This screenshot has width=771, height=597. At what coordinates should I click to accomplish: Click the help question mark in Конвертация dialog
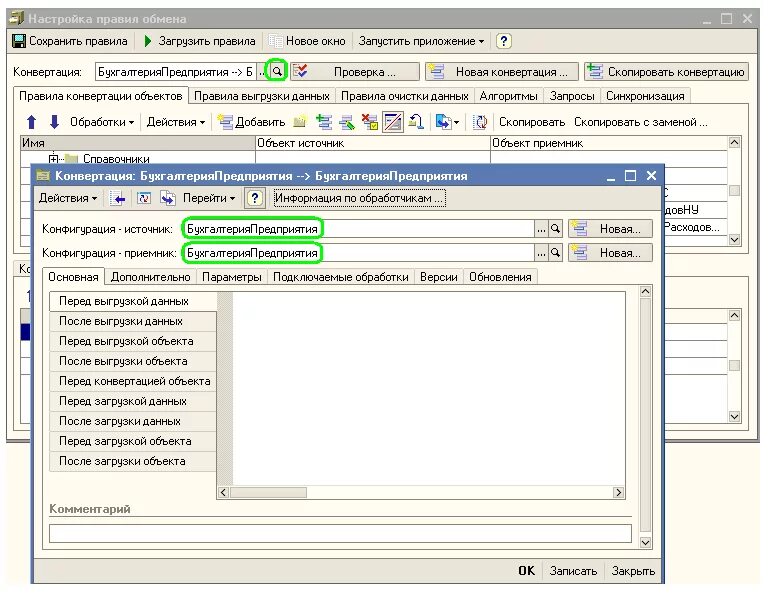tap(254, 198)
